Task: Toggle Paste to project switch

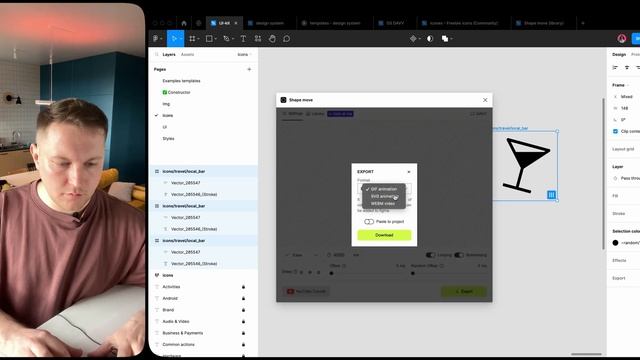Action: [x=369, y=222]
